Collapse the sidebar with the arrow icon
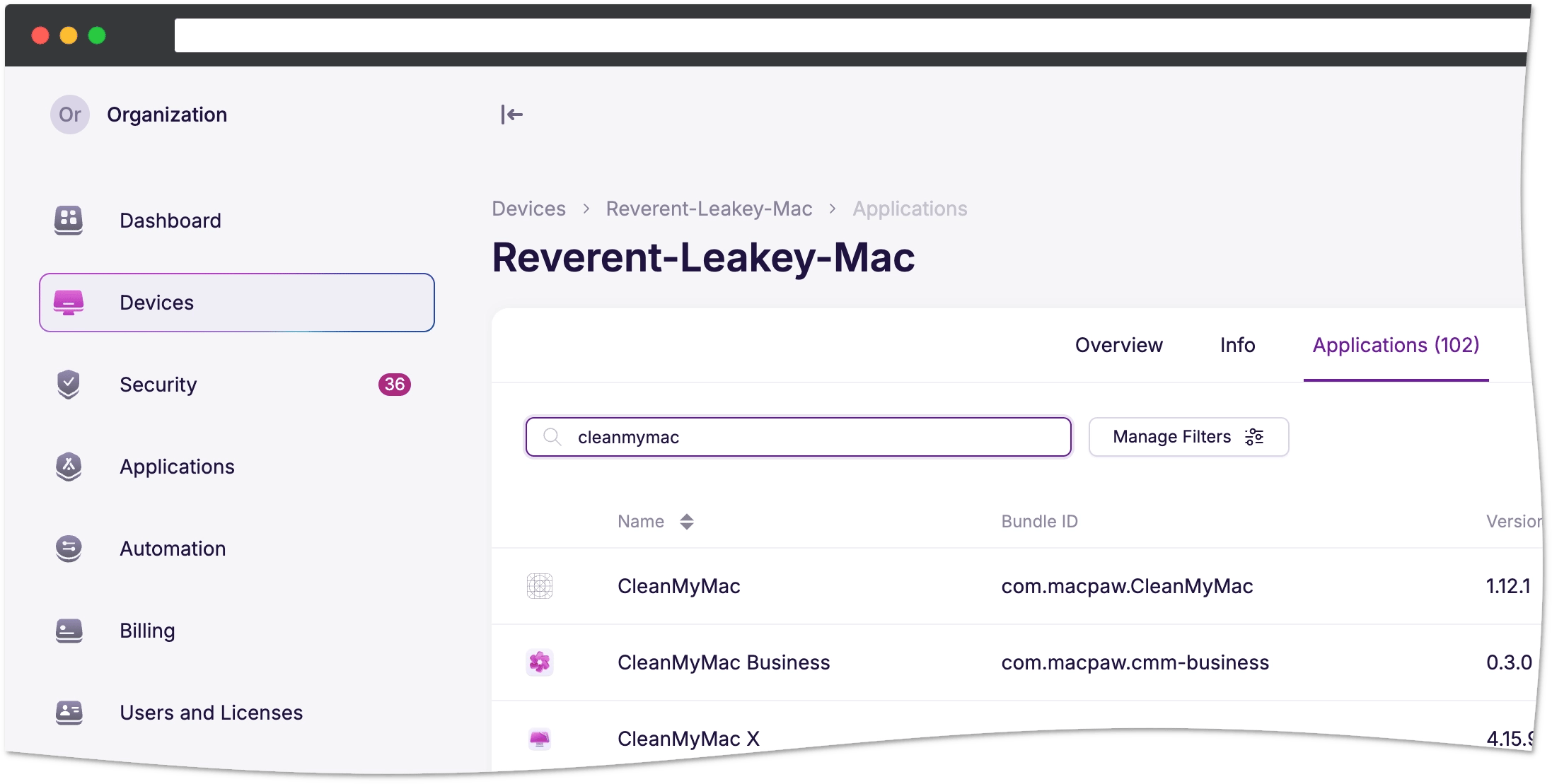1552x784 pixels. coord(511,115)
